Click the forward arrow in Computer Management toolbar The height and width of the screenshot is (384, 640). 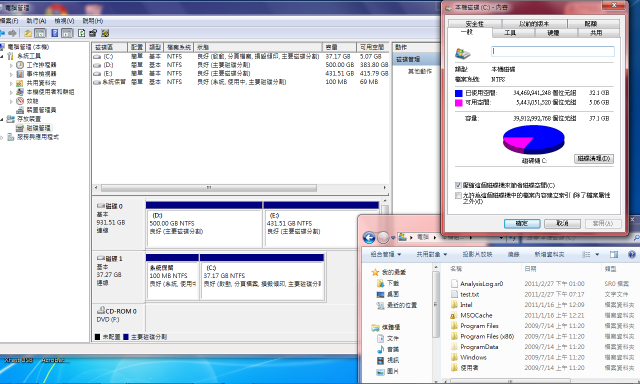click(x=13, y=33)
